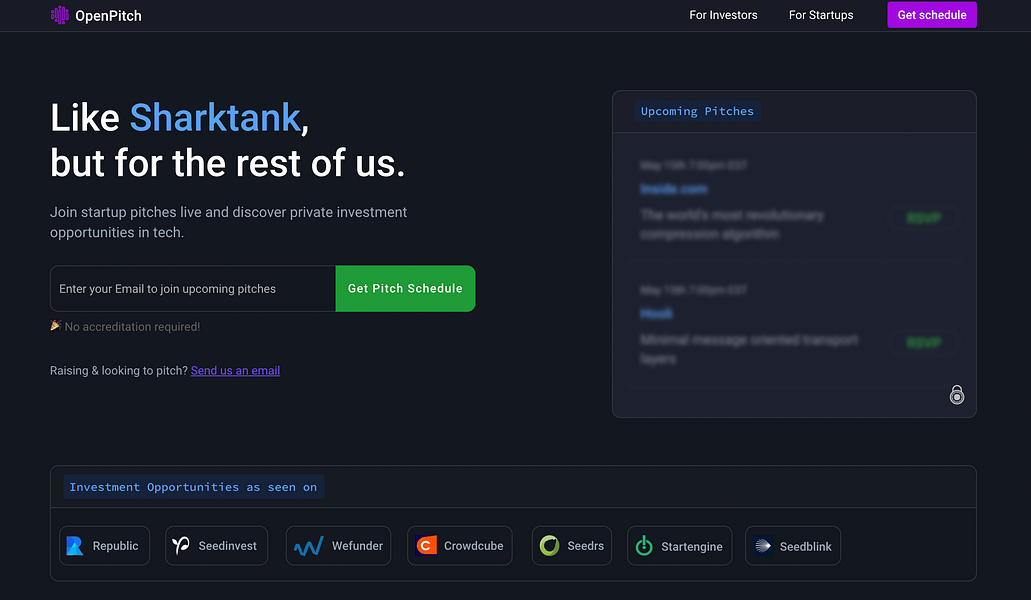The height and width of the screenshot is (600, 1031).
Task: Open the Wefunder platform chip
Action: (339, 545)
